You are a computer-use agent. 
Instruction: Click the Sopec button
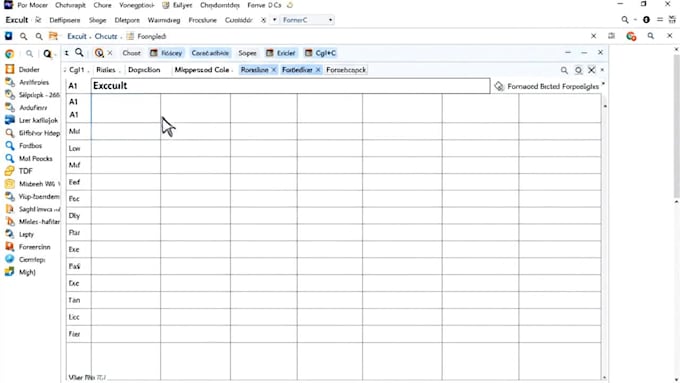(x=247, y=53)
